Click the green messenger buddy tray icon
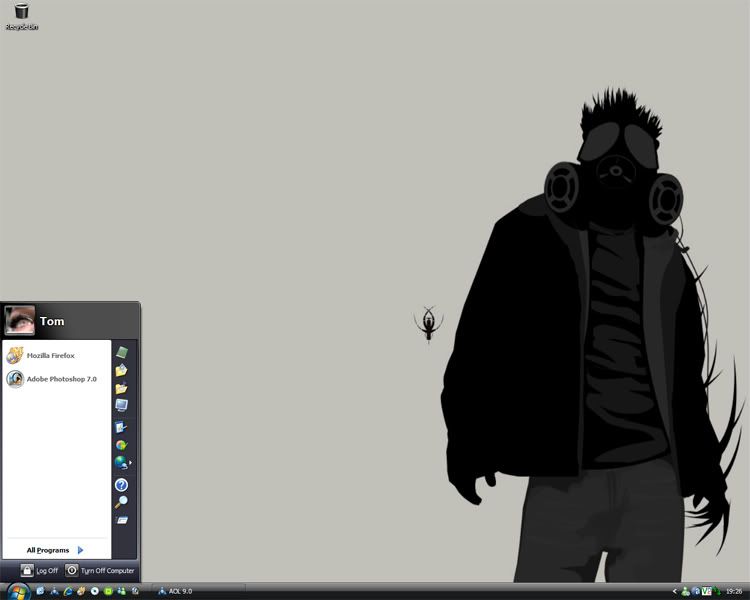750x600 pixels. (x=685, y=591)
